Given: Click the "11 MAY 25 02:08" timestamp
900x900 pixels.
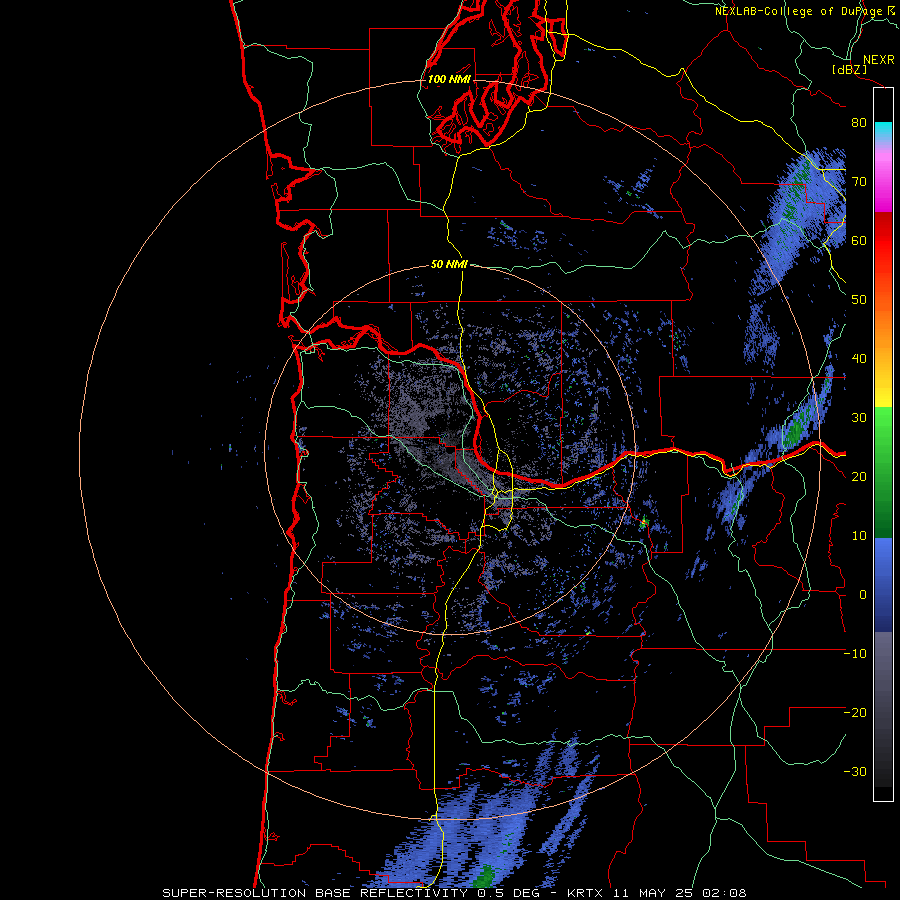Looking at the screenshot, I should pyautogui.click(x=679, y=893).
